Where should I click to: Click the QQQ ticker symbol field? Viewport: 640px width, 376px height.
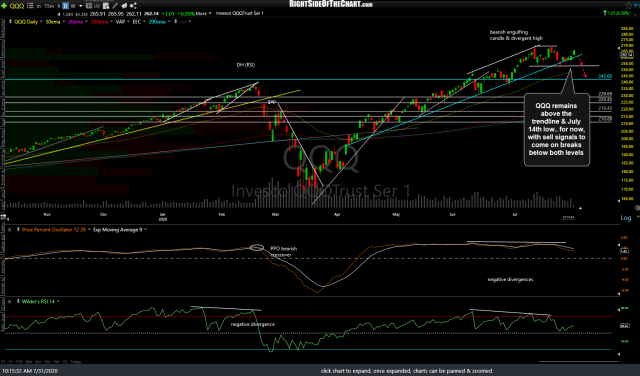[17, 6]
